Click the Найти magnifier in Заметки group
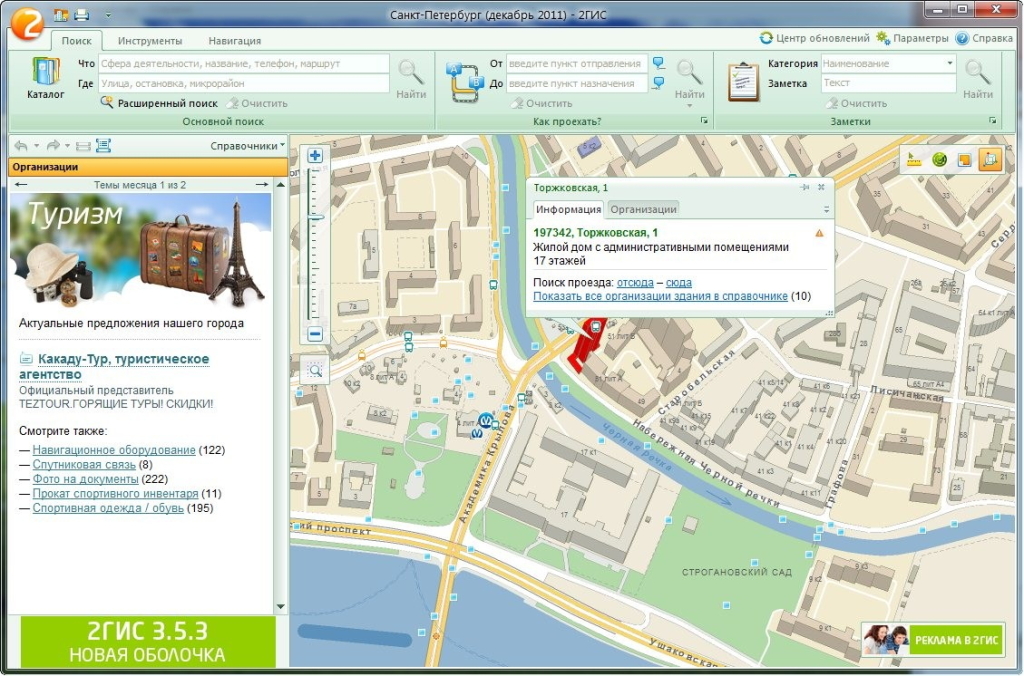Viewport: 1024px width, 676px height. 978,79
